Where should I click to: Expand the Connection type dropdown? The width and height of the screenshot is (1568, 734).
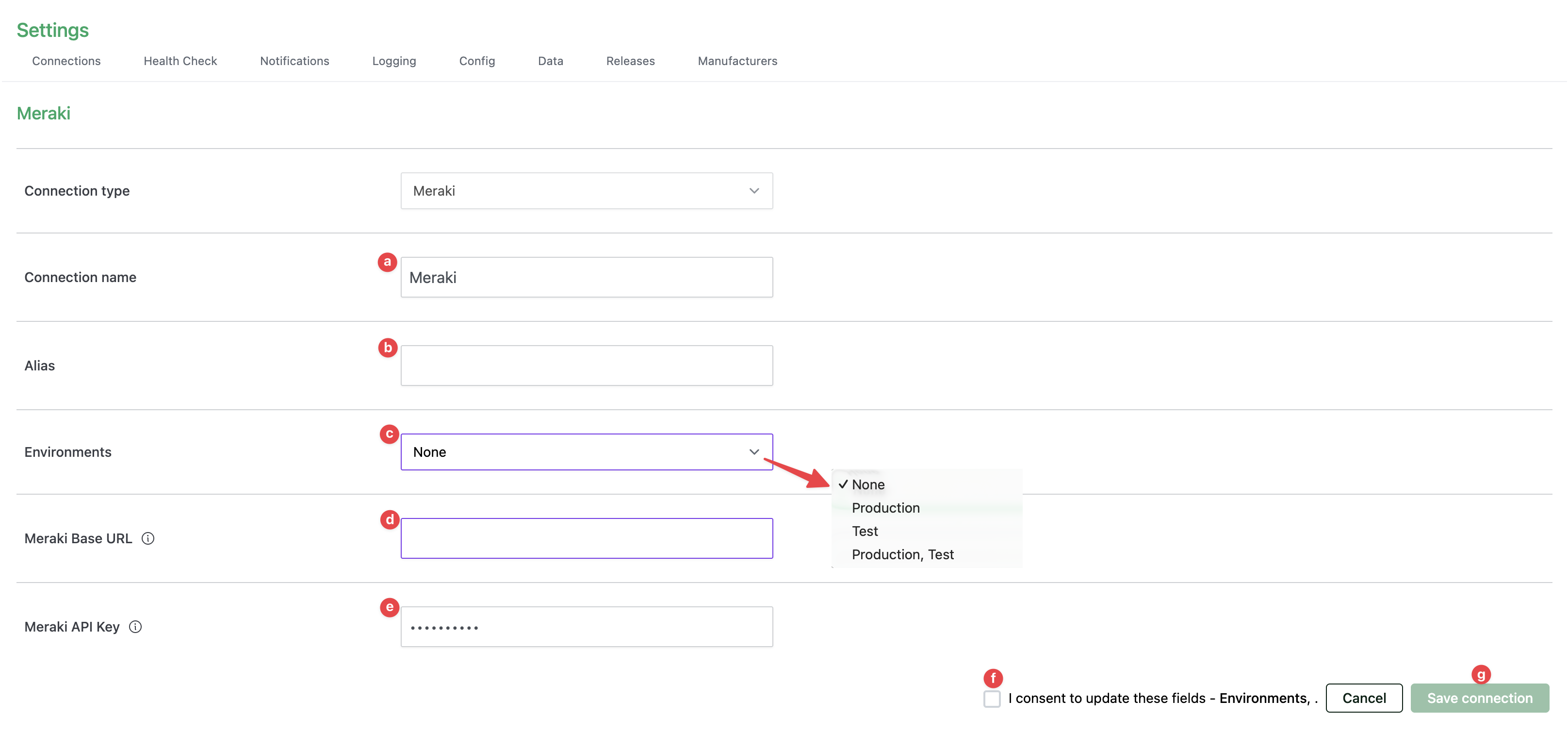[586, 191]
